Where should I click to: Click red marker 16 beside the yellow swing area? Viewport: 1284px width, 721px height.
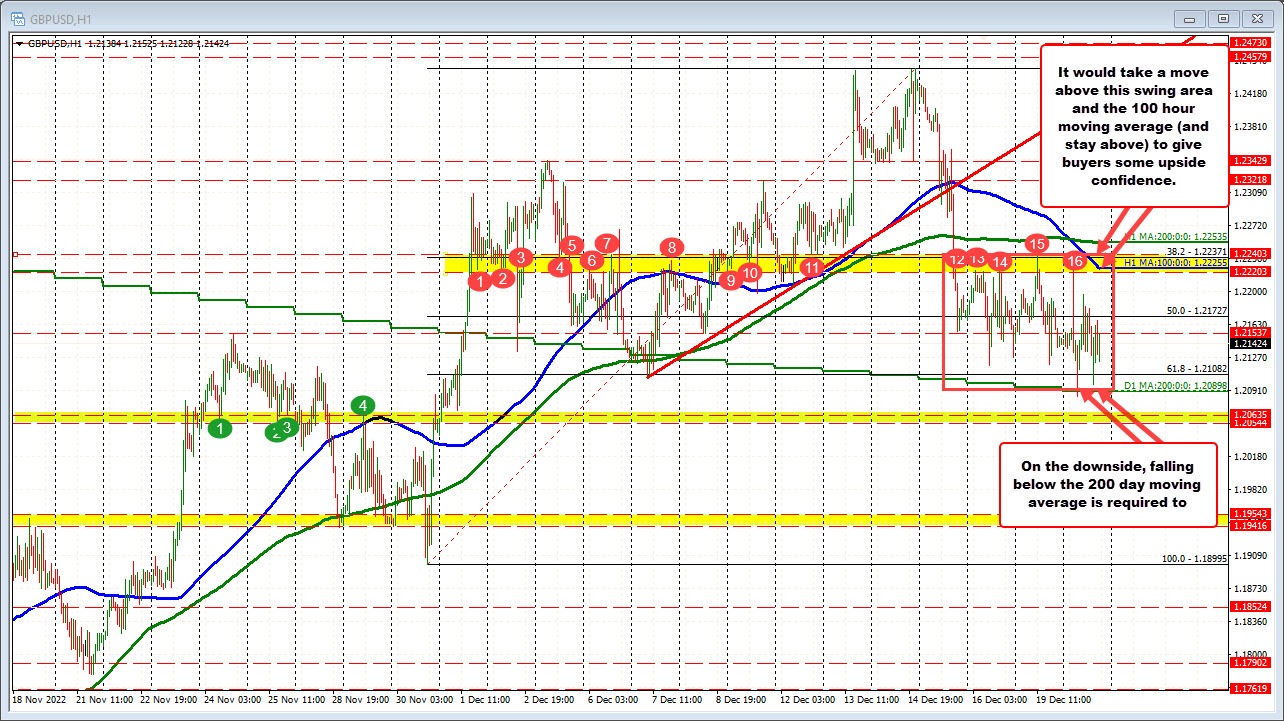(1075, 259)
